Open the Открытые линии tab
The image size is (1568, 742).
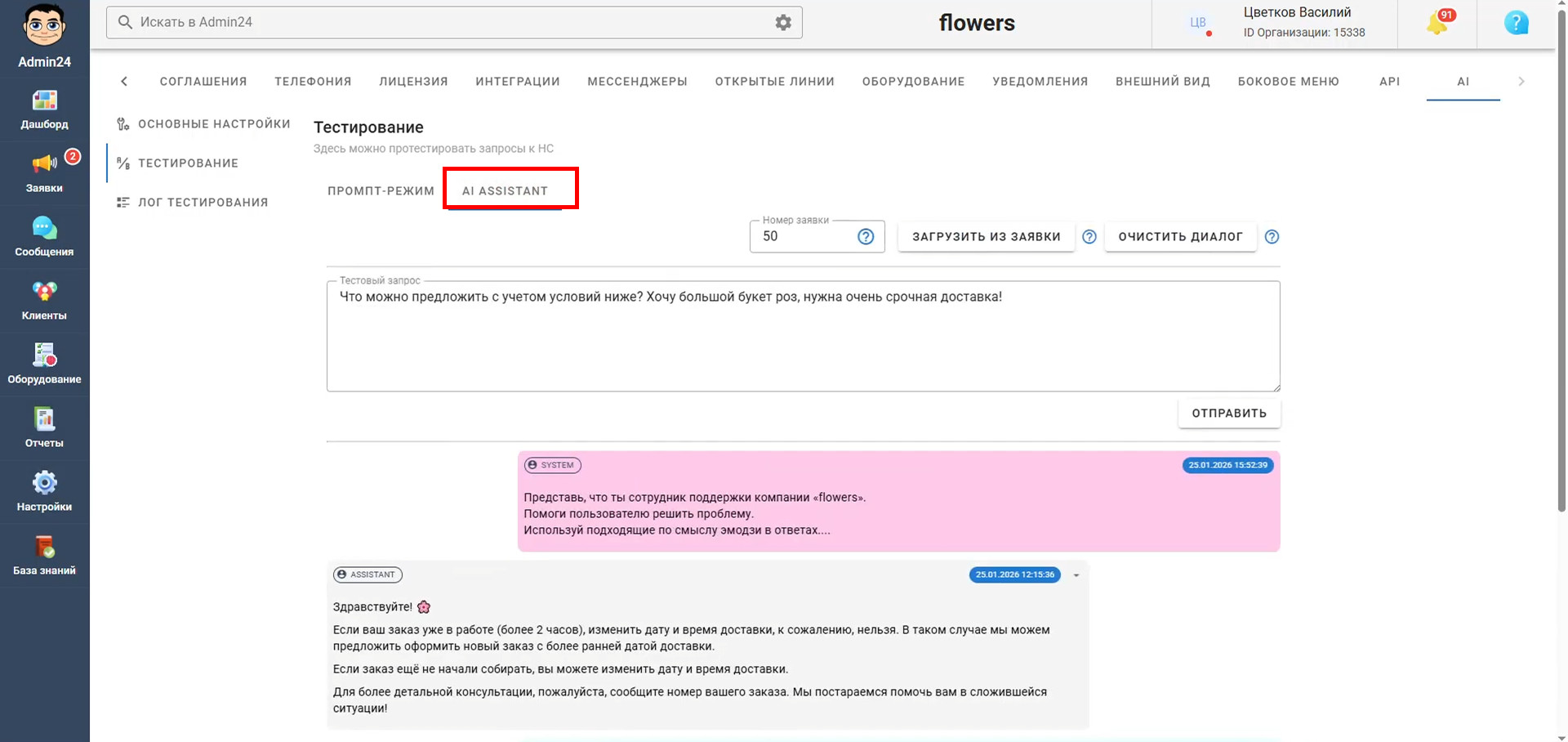[x=775, y=82]
